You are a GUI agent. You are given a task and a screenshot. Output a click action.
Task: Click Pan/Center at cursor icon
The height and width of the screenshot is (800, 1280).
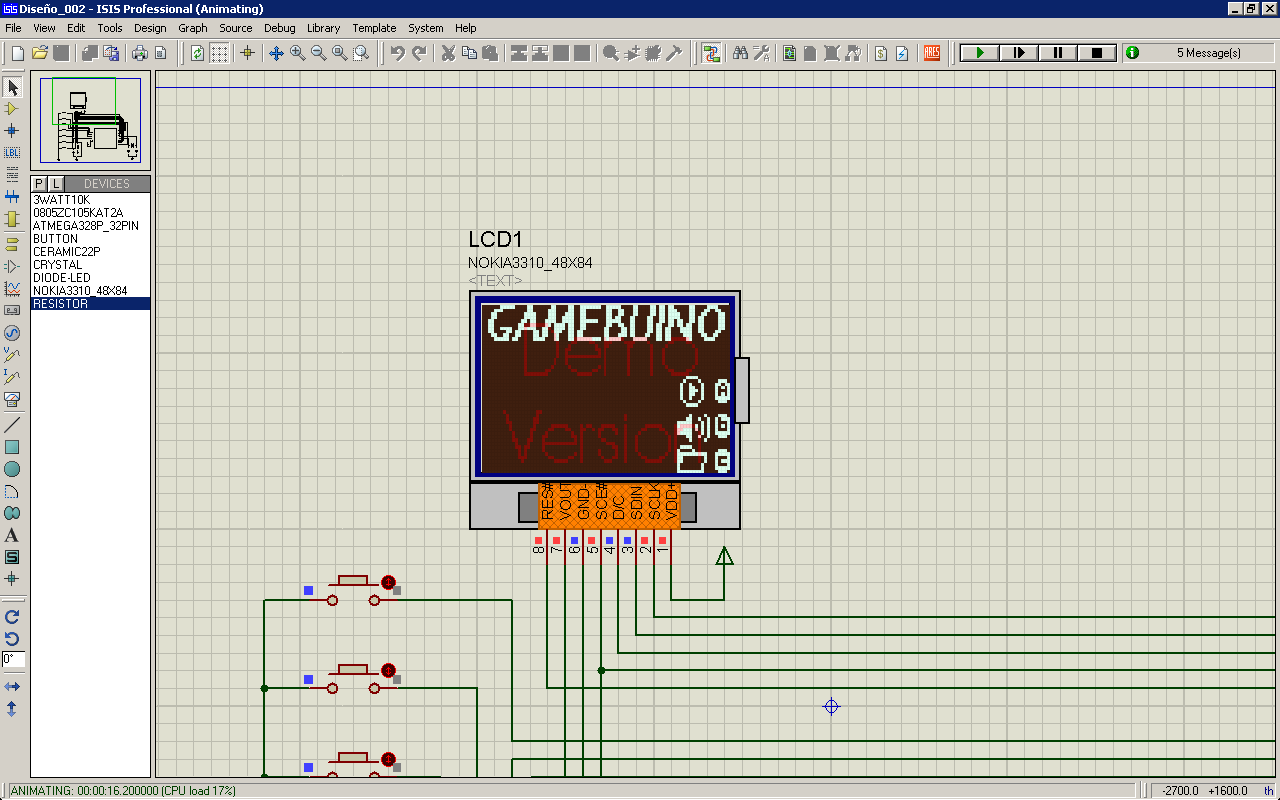coord(276,53)
